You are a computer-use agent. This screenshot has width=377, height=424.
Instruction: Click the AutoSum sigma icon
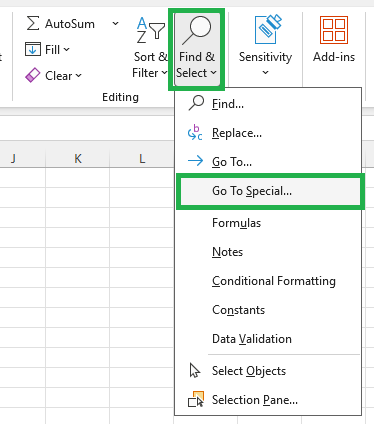(33, 24)
